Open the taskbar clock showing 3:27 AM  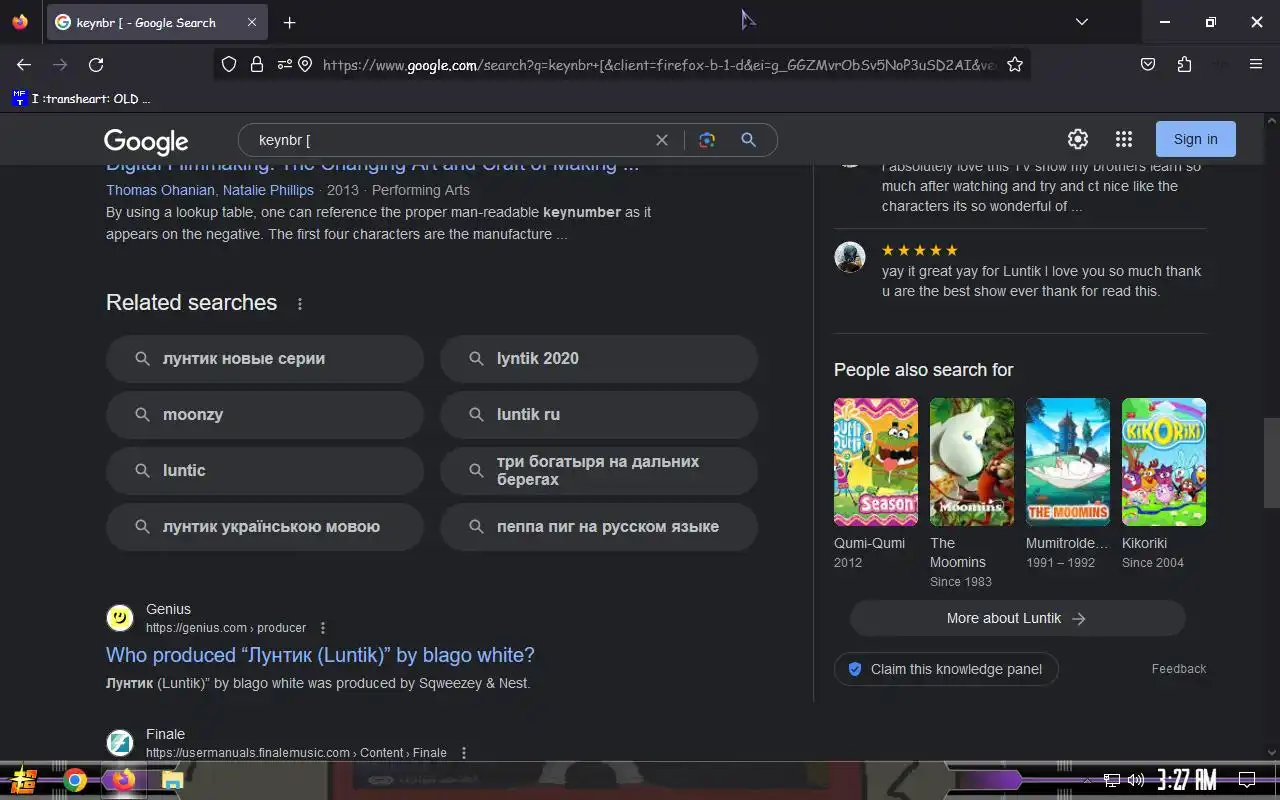[1187, 780]
